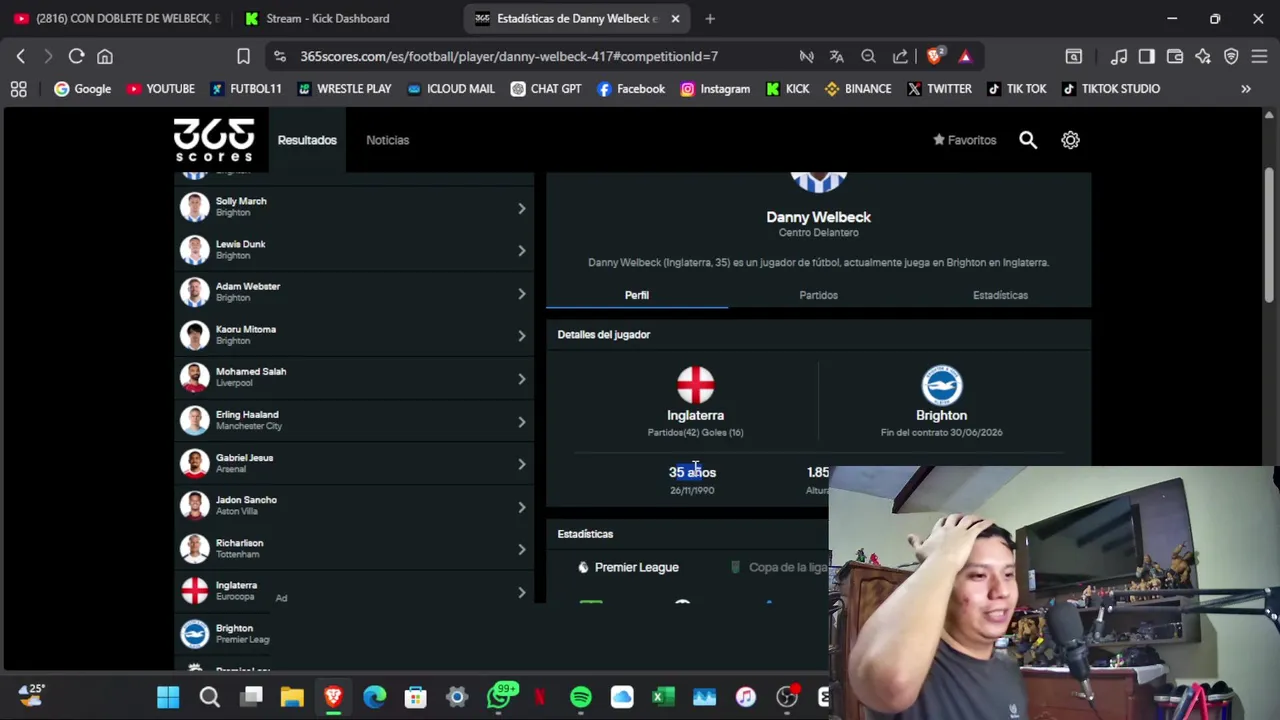Open the bookmarks apps grid icon
This screenshot has width=1280, height=720.
[x=19, y=89]
